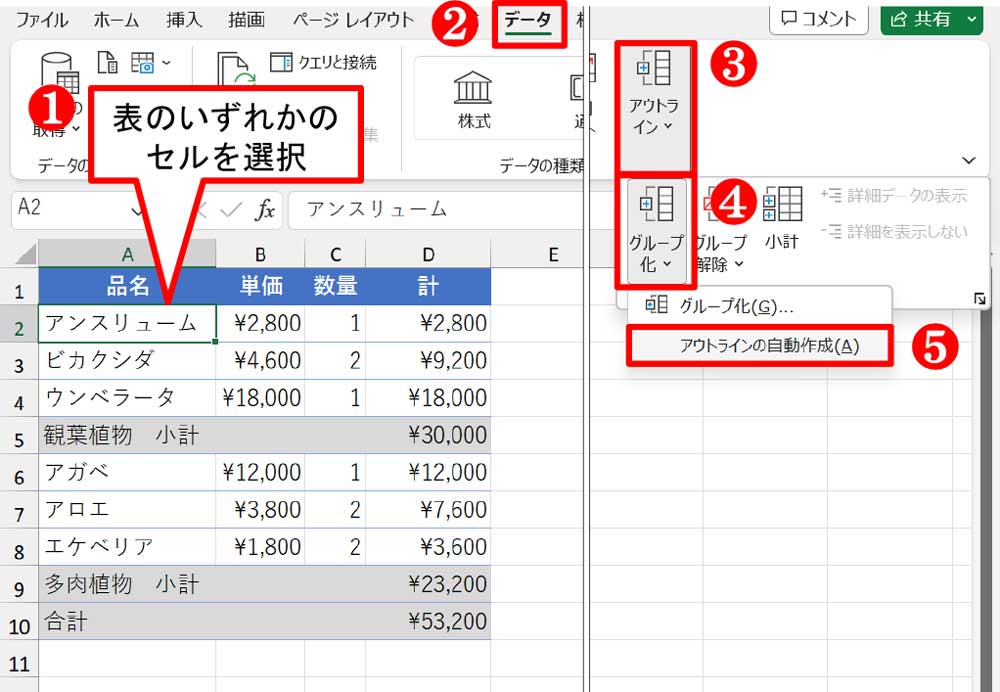The width and height of the screenshot is (1000, 692).
Task: Switch to the データ (Data) tab
Action: (528, 20)
